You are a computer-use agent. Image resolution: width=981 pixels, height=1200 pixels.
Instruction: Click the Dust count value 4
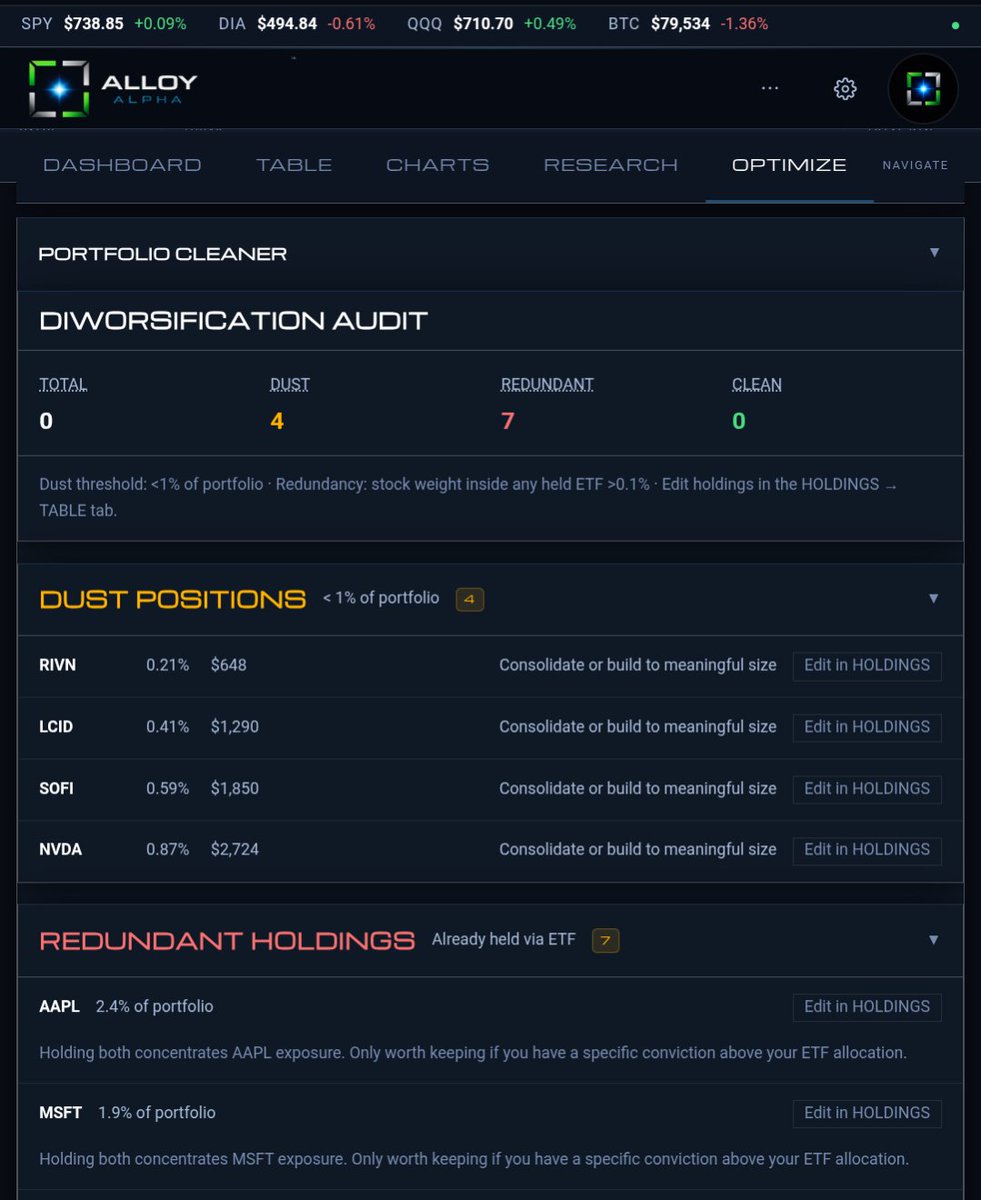click(277, 421)
